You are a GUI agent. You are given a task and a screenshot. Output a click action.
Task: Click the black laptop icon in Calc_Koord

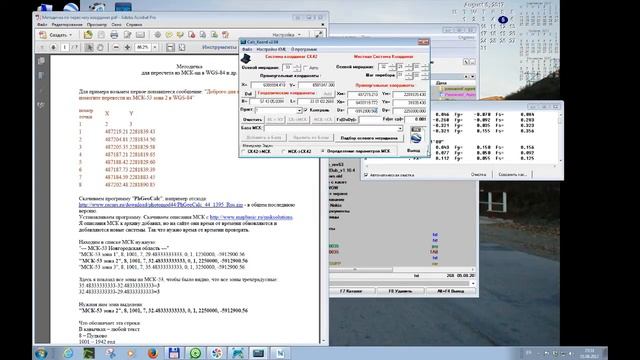pos(246,59)
